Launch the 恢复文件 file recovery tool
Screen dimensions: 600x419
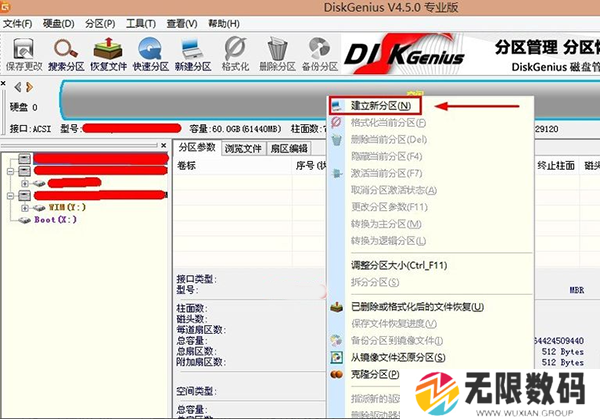tap(108, 54)
